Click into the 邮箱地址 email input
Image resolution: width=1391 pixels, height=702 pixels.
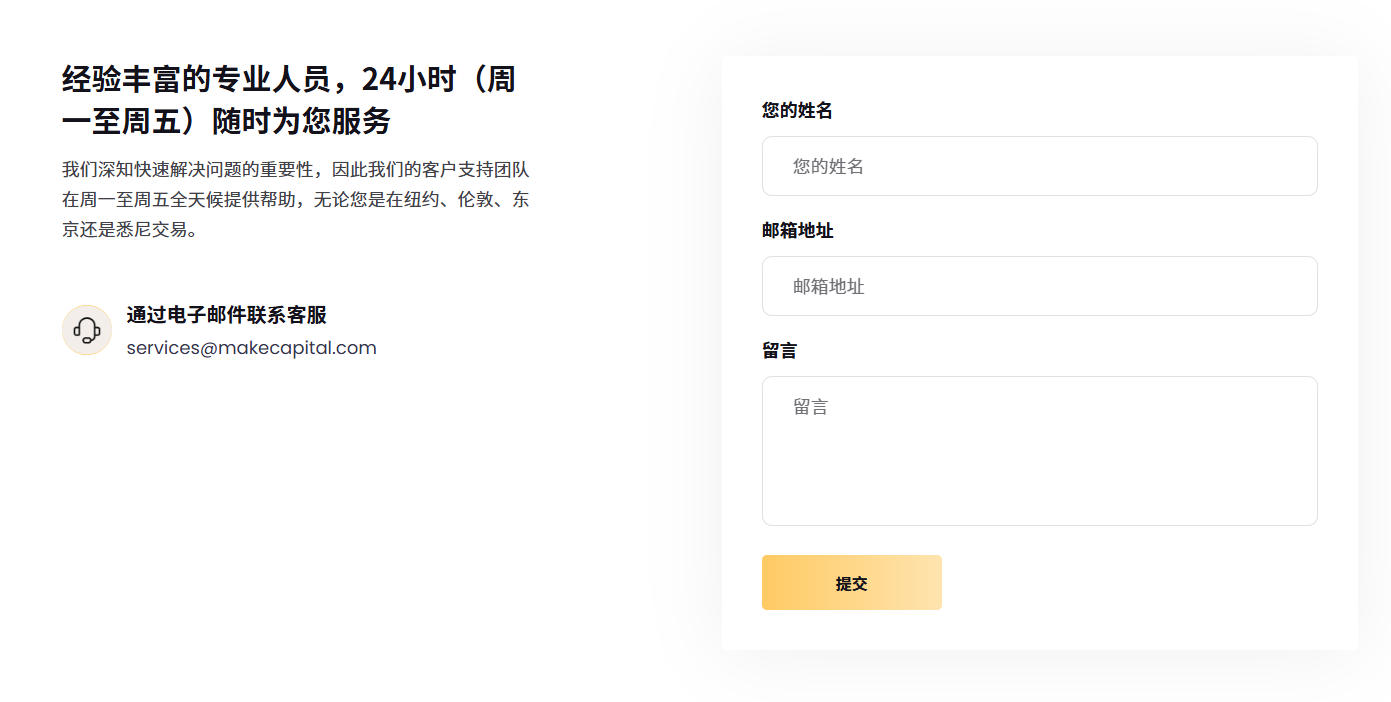point(1039,286)
